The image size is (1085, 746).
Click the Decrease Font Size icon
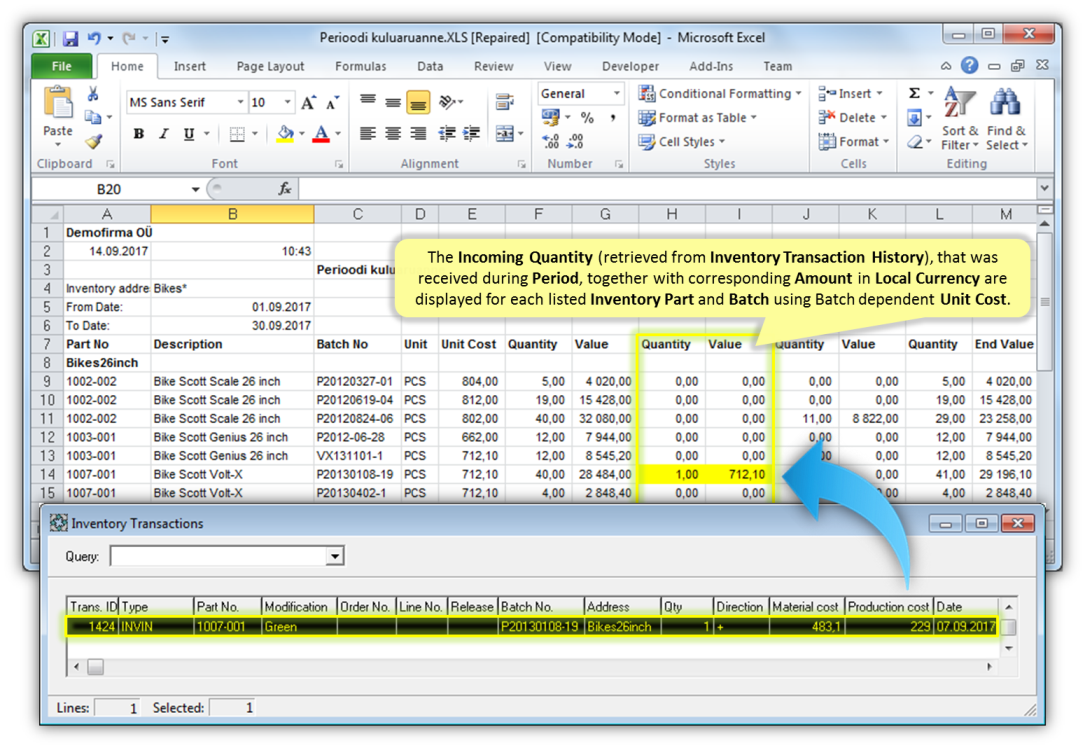coord(333,102)
